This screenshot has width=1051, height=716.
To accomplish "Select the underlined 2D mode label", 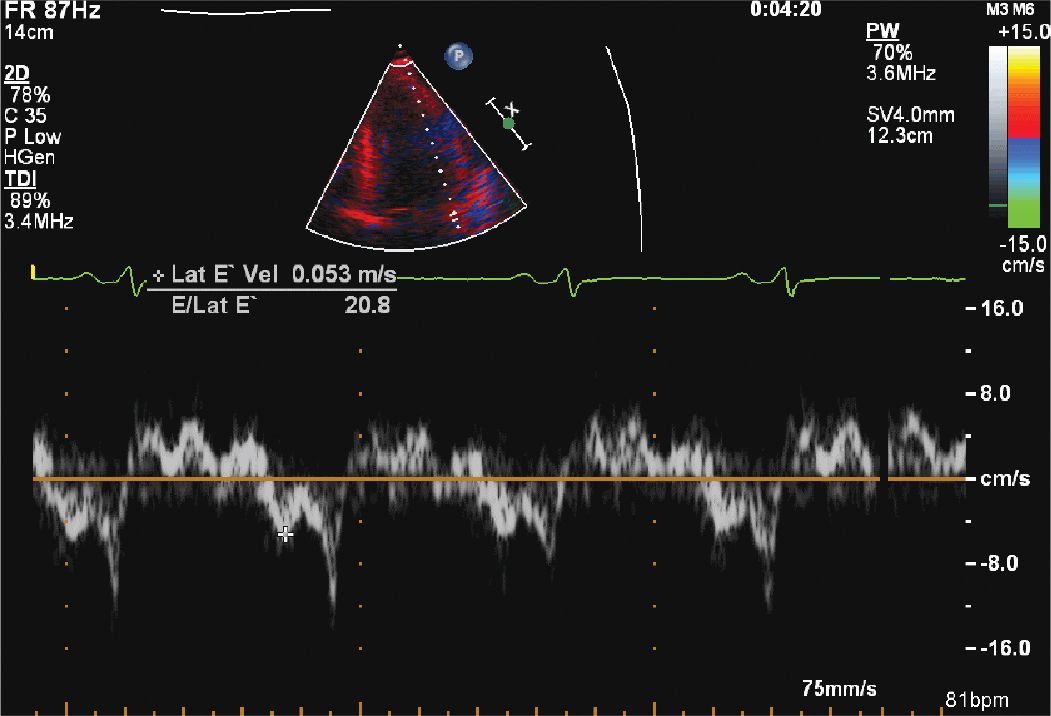I will click(16, 75).
